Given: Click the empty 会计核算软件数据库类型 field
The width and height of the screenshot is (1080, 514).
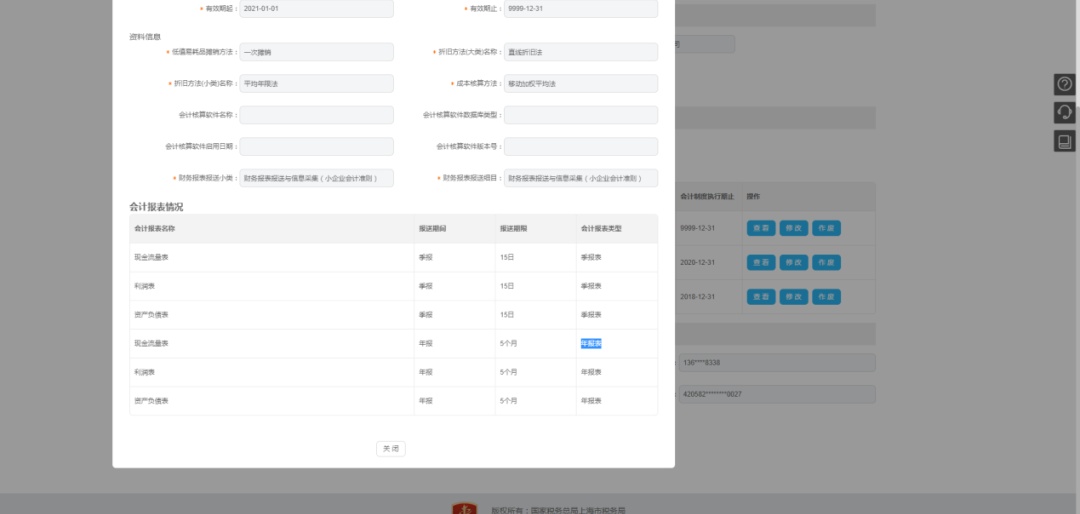Looking at the screenshot, I should pyautogui.click(x=581, y=115).
